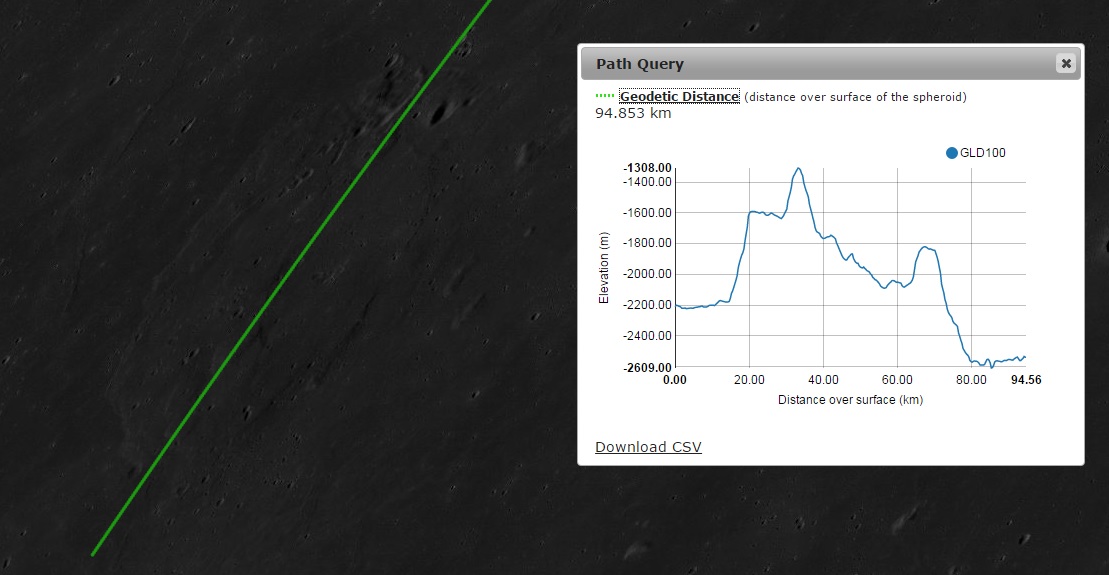Screen dimensions: 1109x575
Task: Click the -2200.00 y-axis tick label
Action: coord(647,305)
